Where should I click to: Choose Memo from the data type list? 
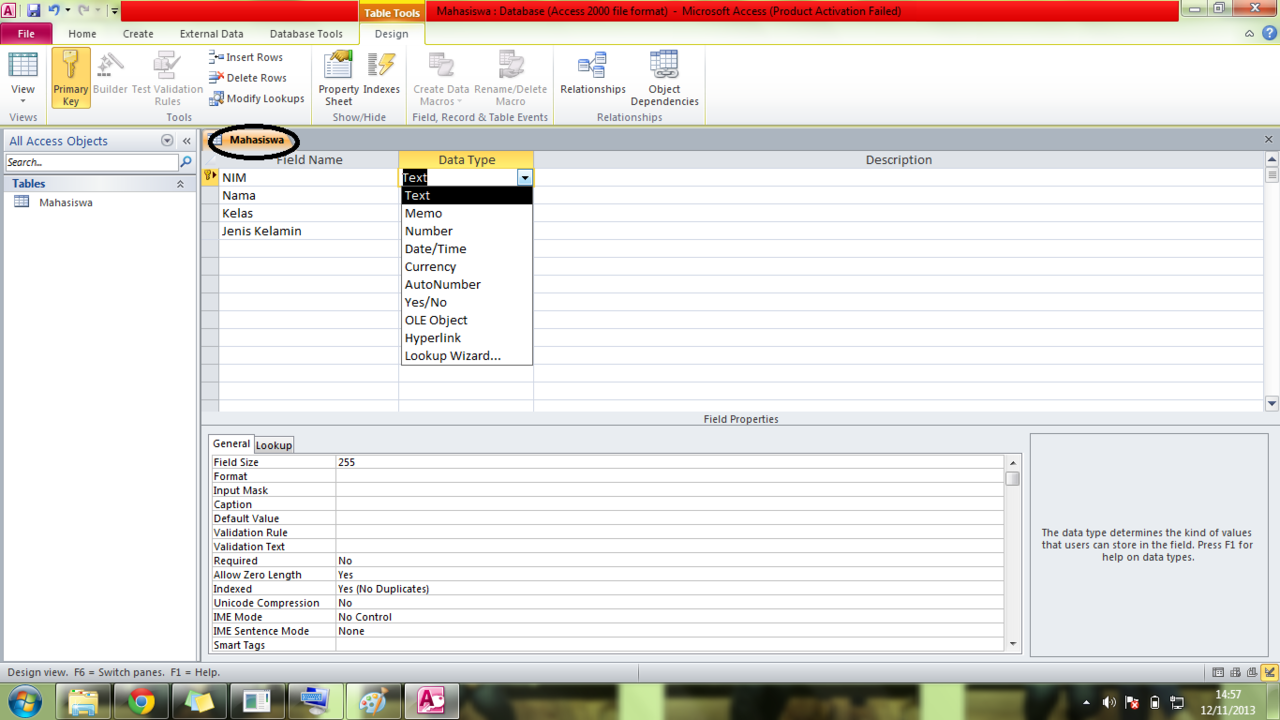coord(466,213)
